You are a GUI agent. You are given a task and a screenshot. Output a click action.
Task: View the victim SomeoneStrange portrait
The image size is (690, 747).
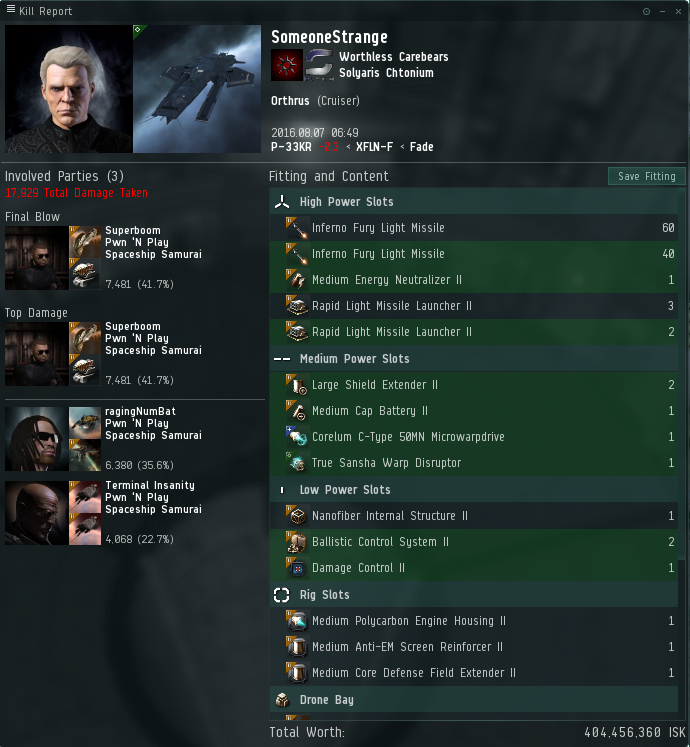[x=69, y=89]
